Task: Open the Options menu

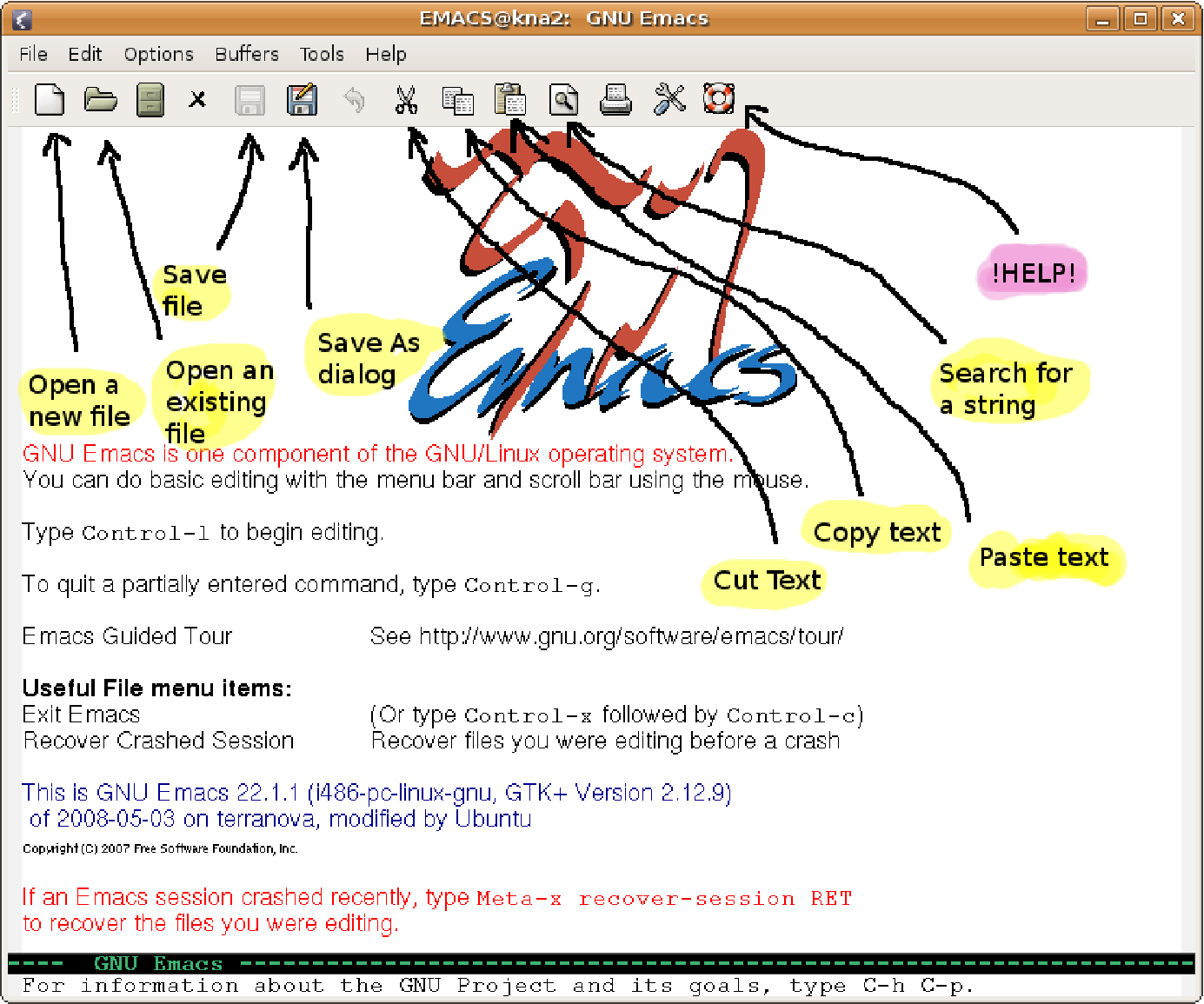Action: 158,54
